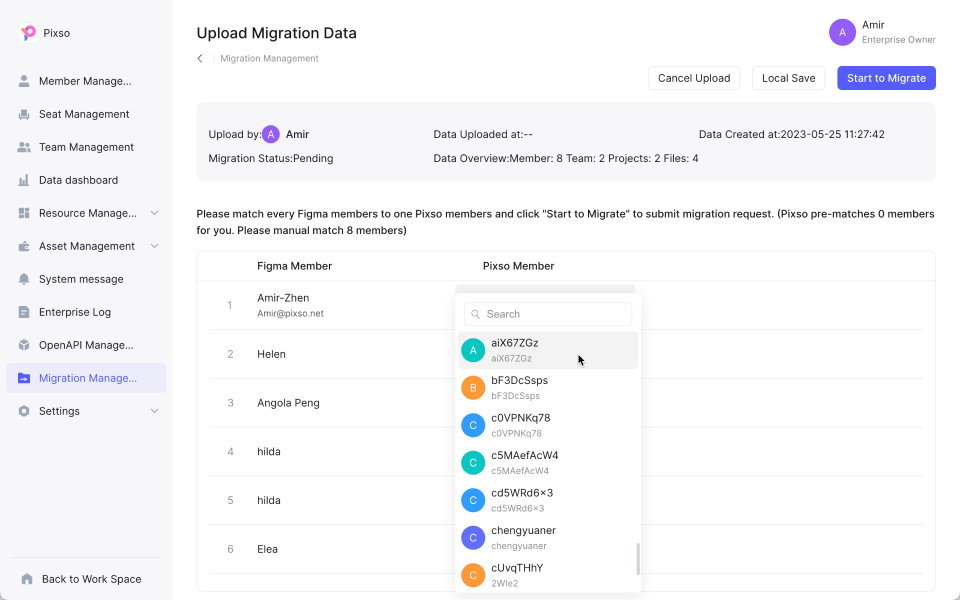Screen dimensions: 960x600
Task: Click the Cancel Upload button
Action: click(694, 78)
